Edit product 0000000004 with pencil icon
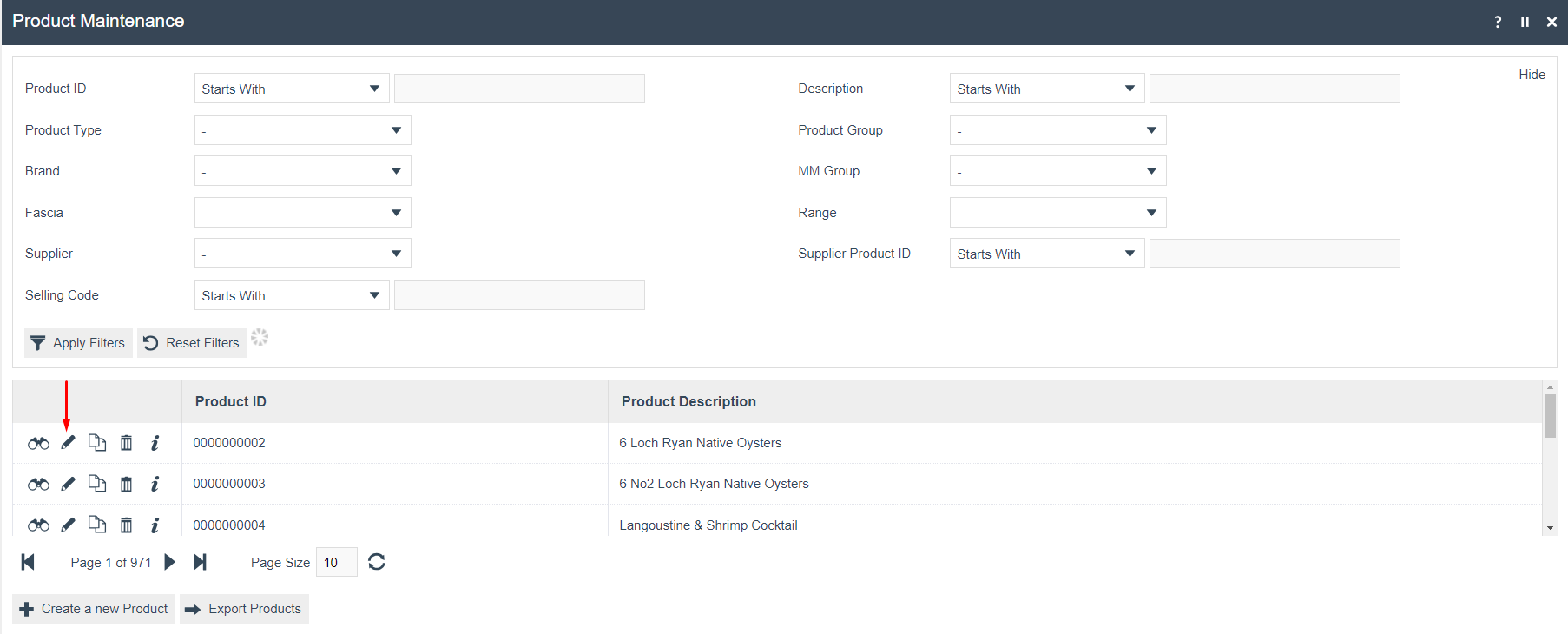This screenshot has width=1568, height=634. 68,525
